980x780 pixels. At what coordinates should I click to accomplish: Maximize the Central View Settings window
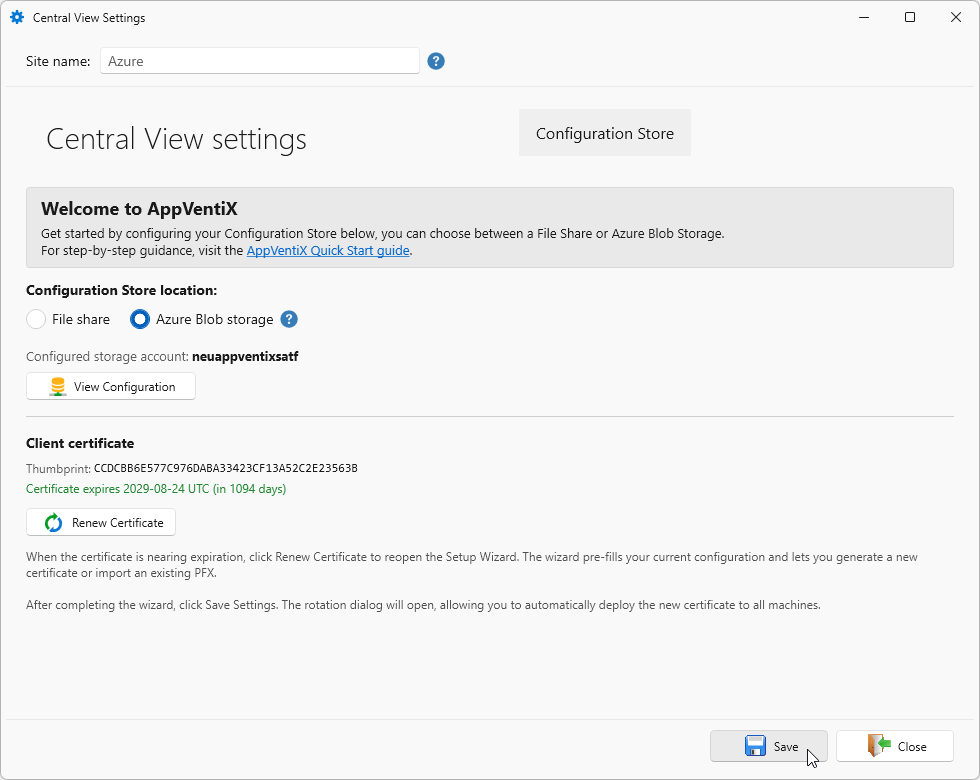click(x=910, y=18)
